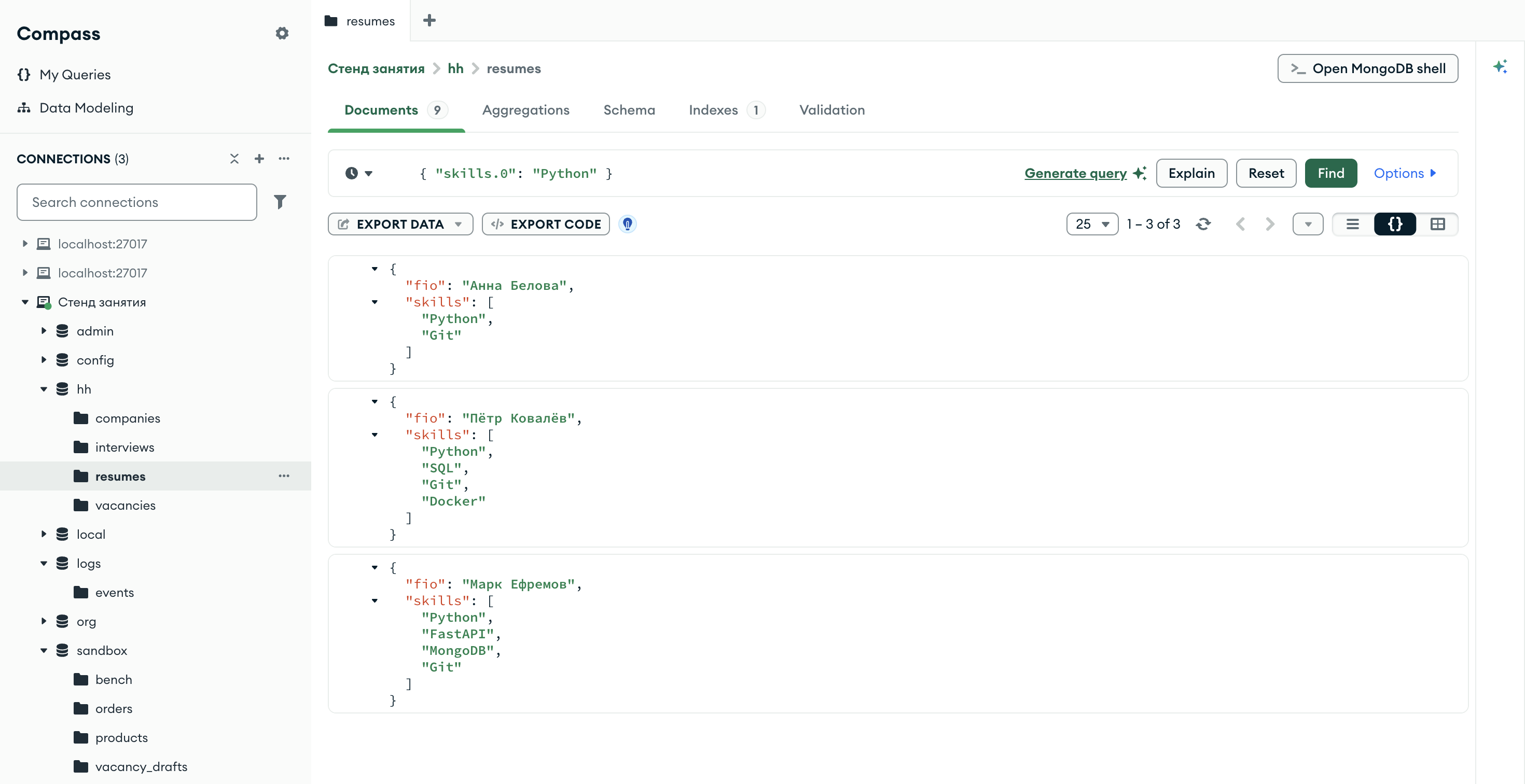The width and height of the screenshot is (1525, 784).
Task: Open connections more options menu
Action: (284, 159)
